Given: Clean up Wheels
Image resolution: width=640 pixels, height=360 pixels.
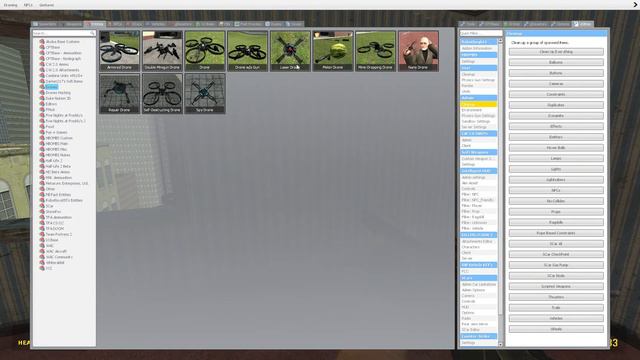Looking at the screenshot, I should [x=556, y=329].
